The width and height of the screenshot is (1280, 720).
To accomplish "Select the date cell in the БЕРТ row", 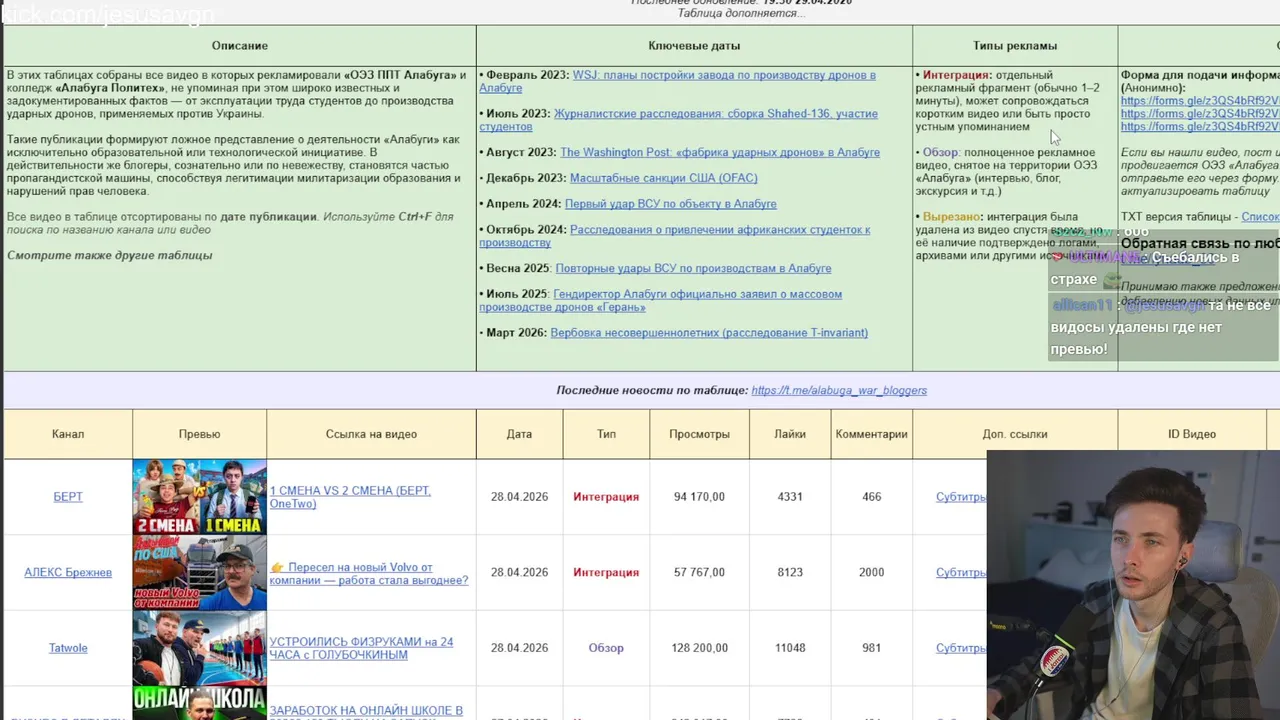I will pyautogui.click(x=519, y=497).
